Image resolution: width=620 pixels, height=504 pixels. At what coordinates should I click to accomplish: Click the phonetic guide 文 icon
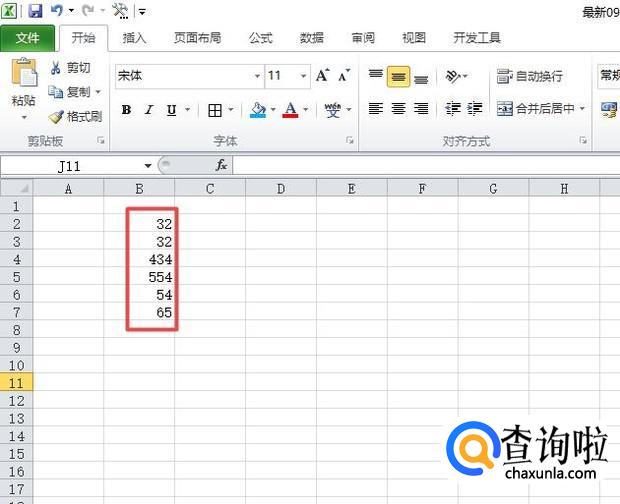point(333,110)
